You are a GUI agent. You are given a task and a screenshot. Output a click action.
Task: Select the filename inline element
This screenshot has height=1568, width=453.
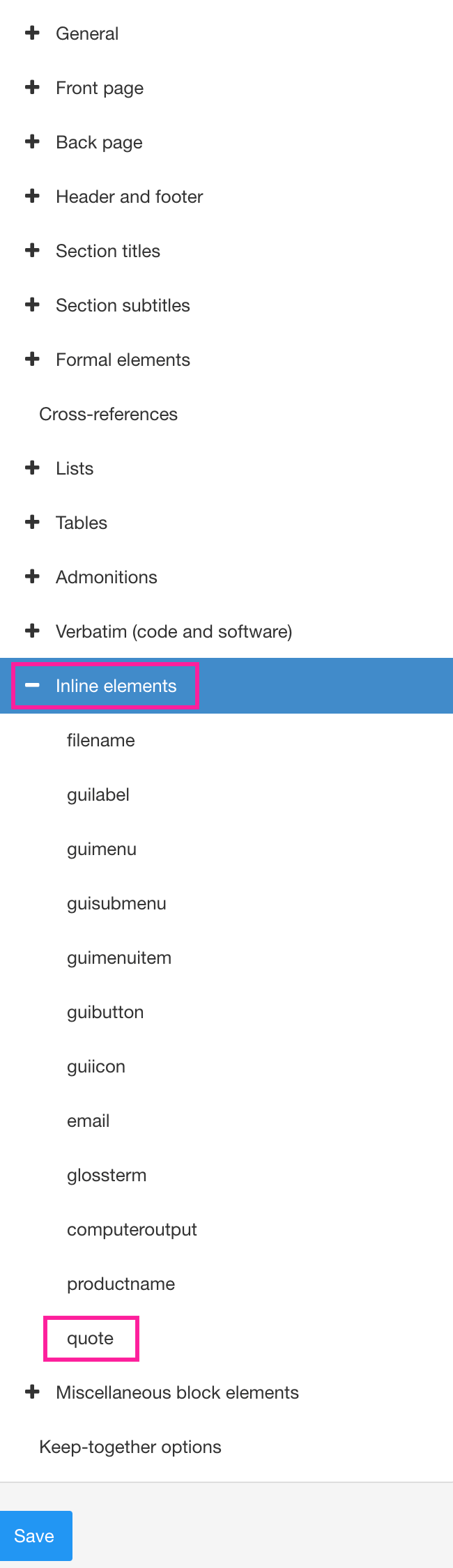point(101,740)
